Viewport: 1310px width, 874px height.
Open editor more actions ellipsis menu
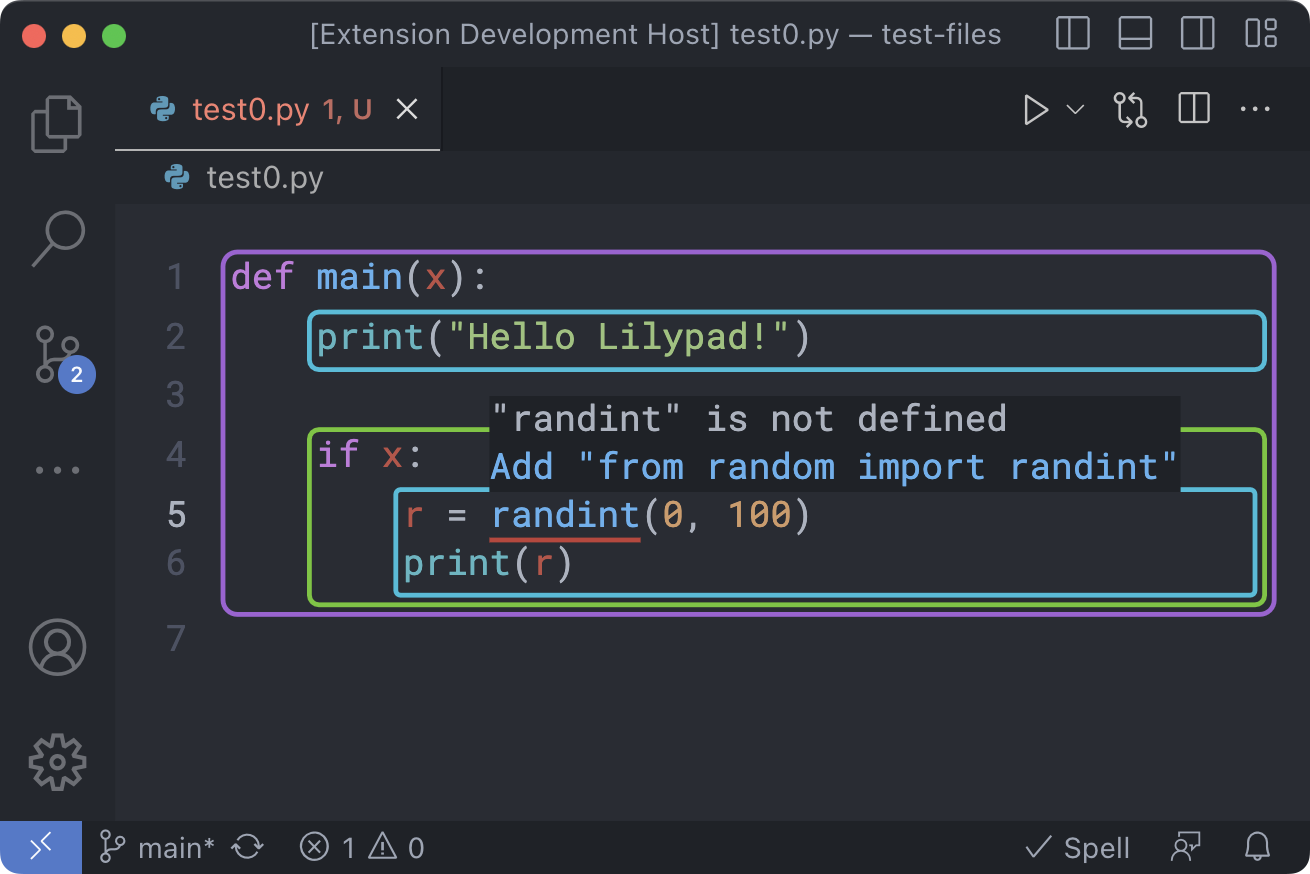click(x=1255, y=109)
